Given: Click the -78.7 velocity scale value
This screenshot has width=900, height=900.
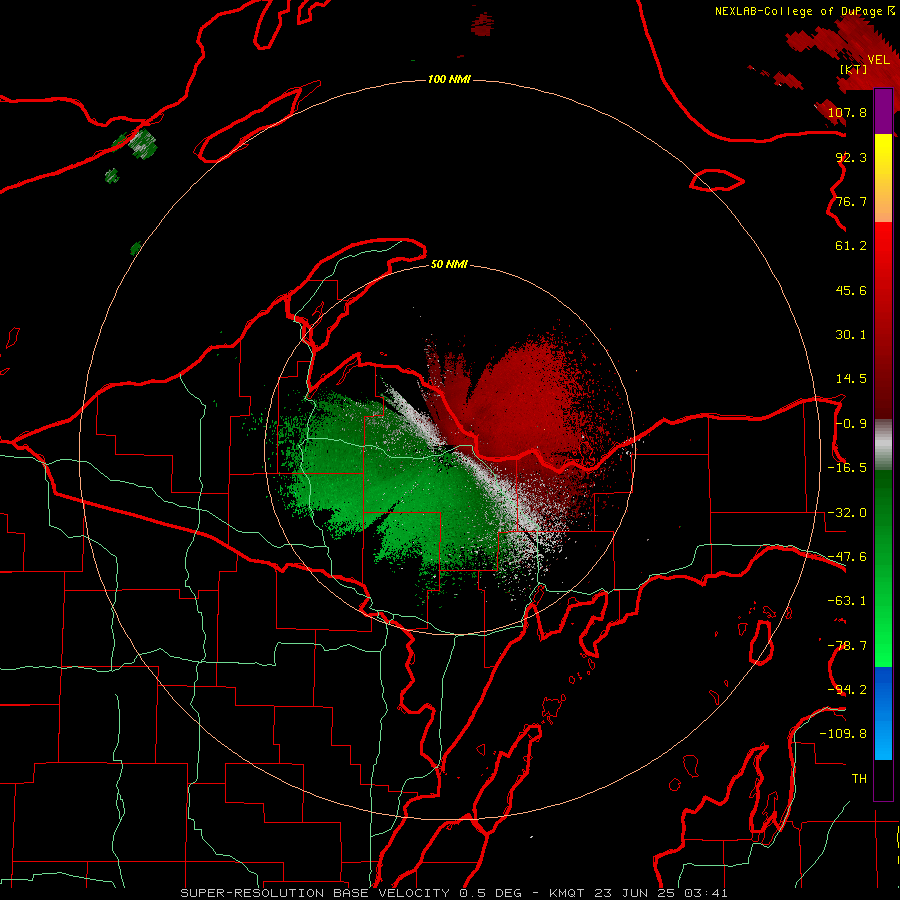Looking at the screenshot, I should (847, 646).
